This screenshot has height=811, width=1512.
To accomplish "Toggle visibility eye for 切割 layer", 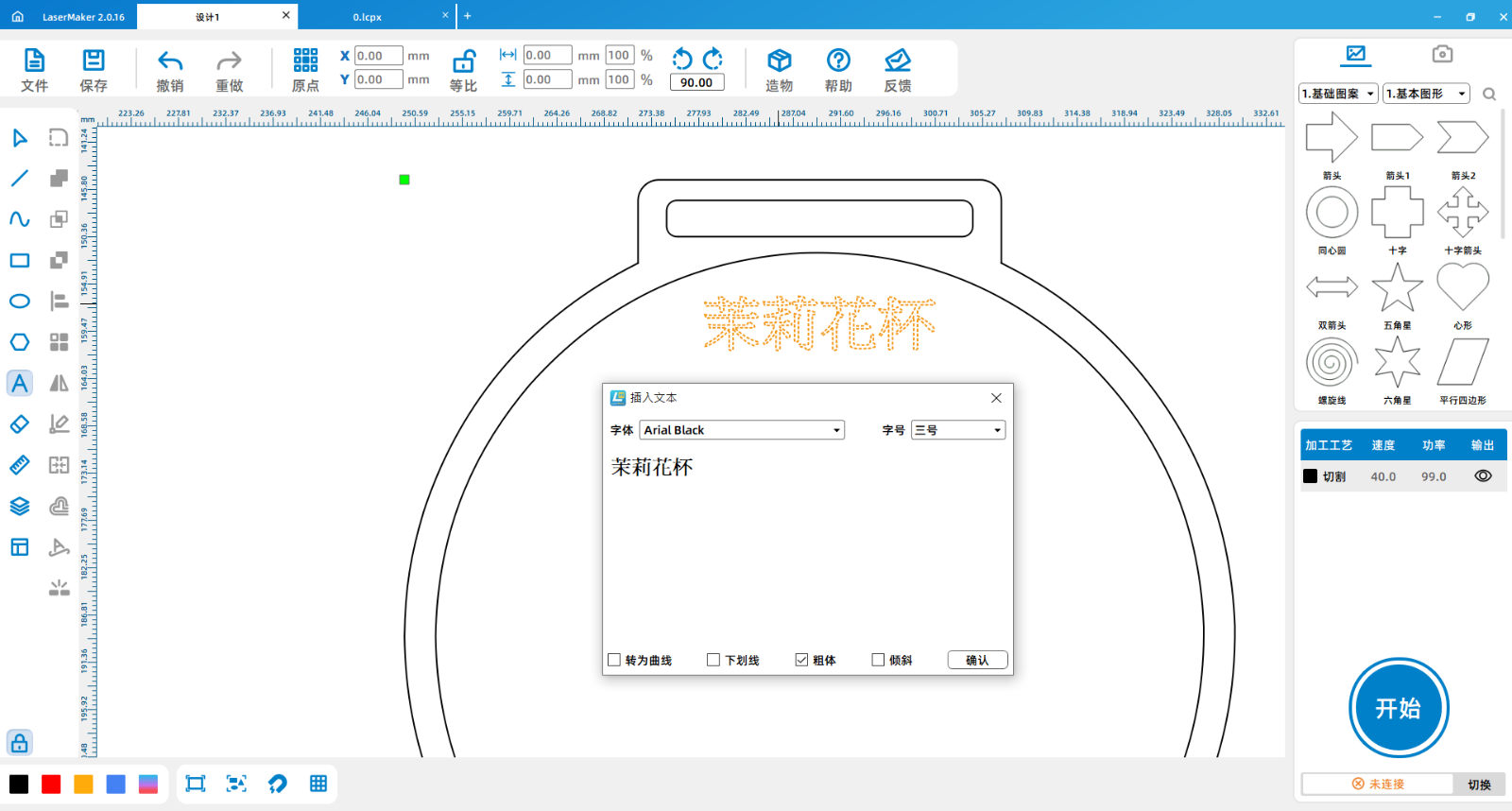I will click(1483, 476).
